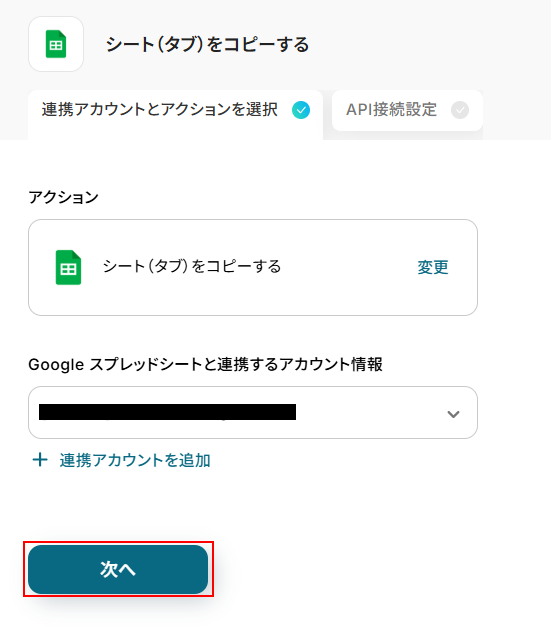
Task: Expand the account dropdown chevron arrow
Action: 453,414
